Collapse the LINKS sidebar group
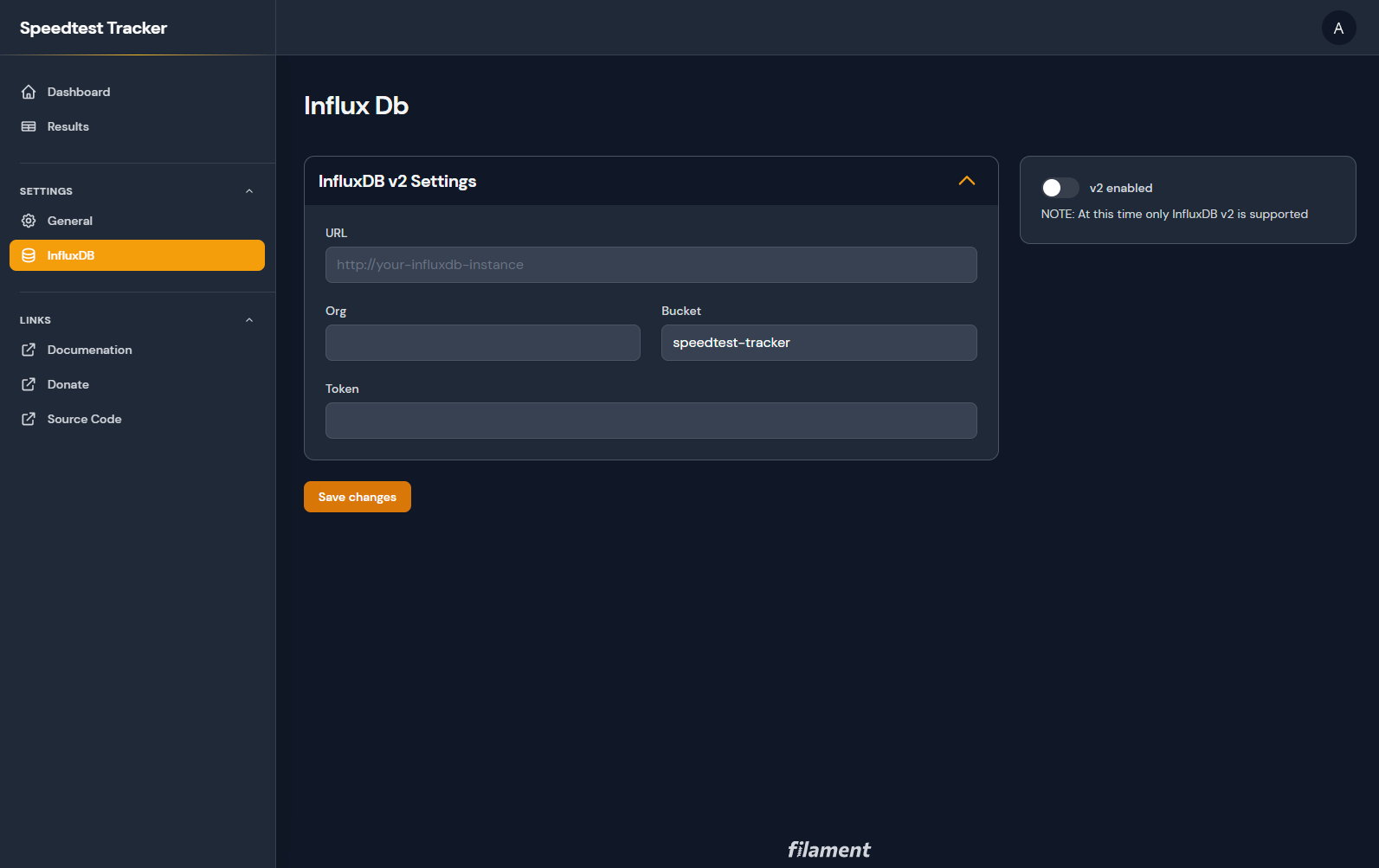This screenshot has height=868, width=1379. click(249, 320)
